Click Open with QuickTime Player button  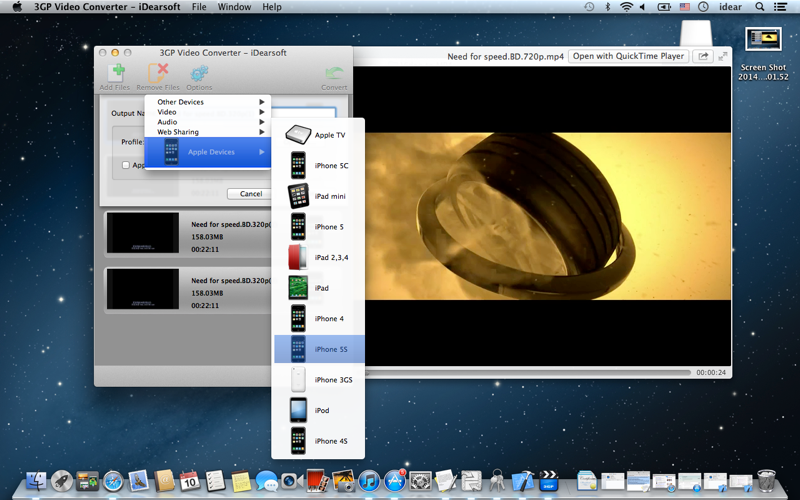pyautogui.click(x=628, y=57)
